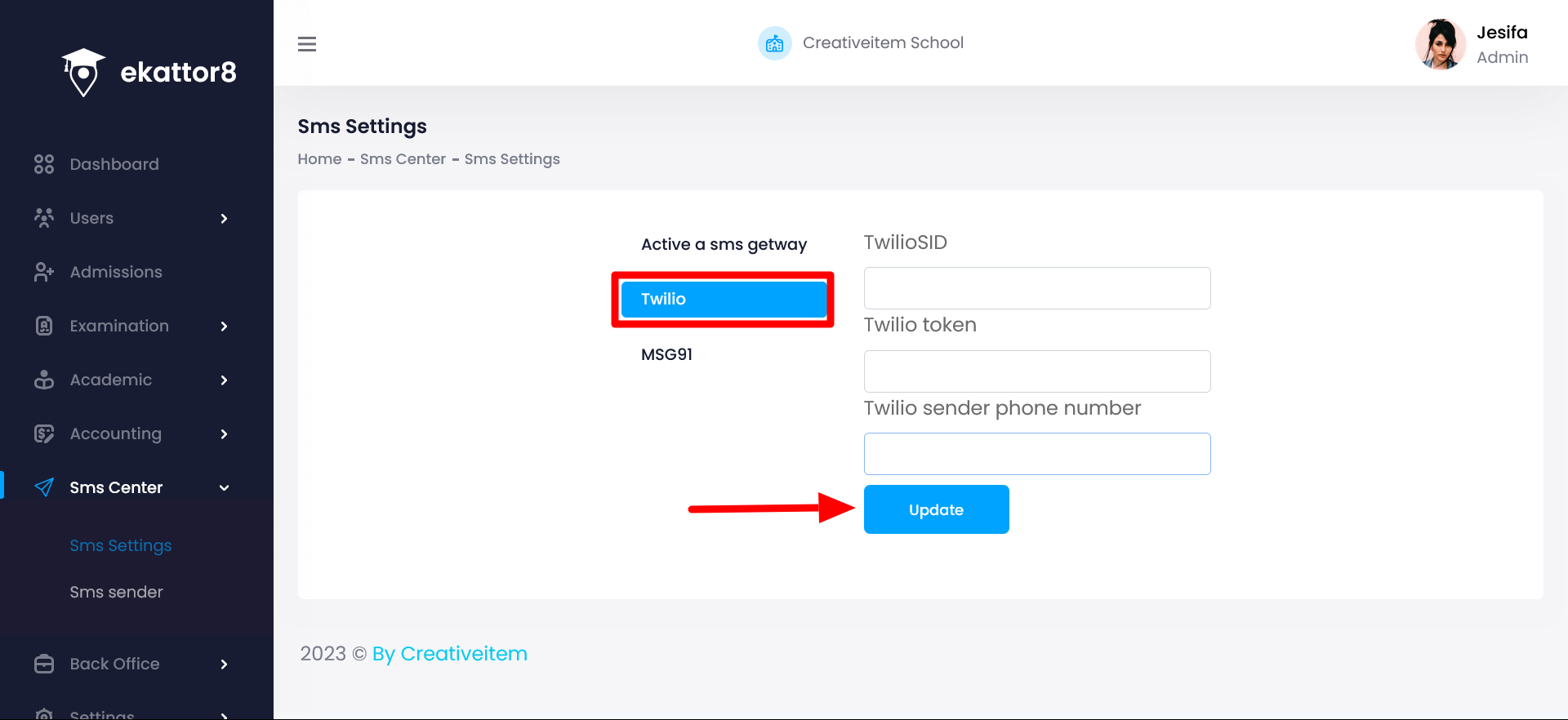Select Twilio as the active gateway
Screen dimensions: 1568x720
724,300
